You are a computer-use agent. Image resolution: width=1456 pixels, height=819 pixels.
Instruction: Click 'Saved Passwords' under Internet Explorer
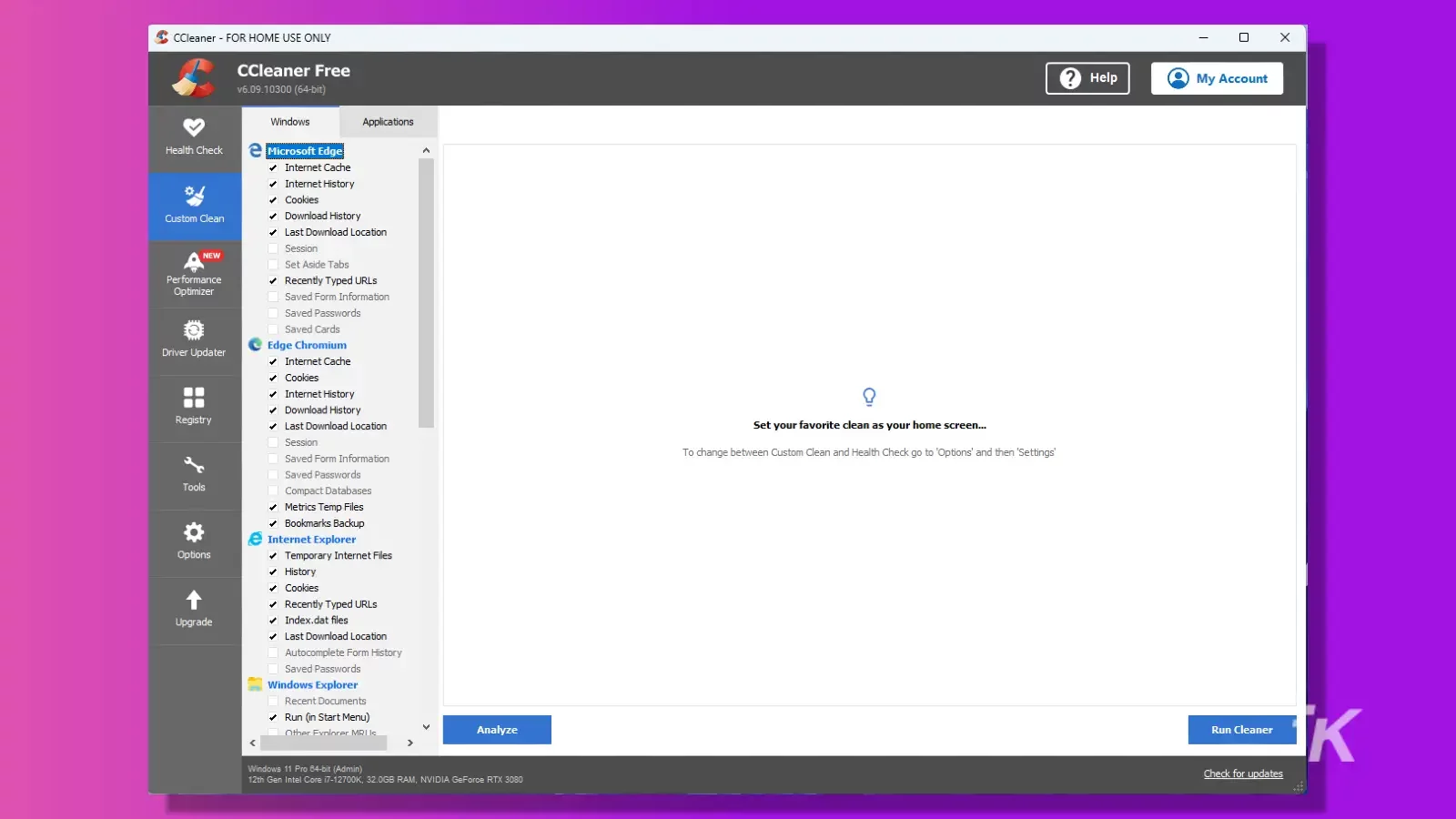click(x=322, y=669)
